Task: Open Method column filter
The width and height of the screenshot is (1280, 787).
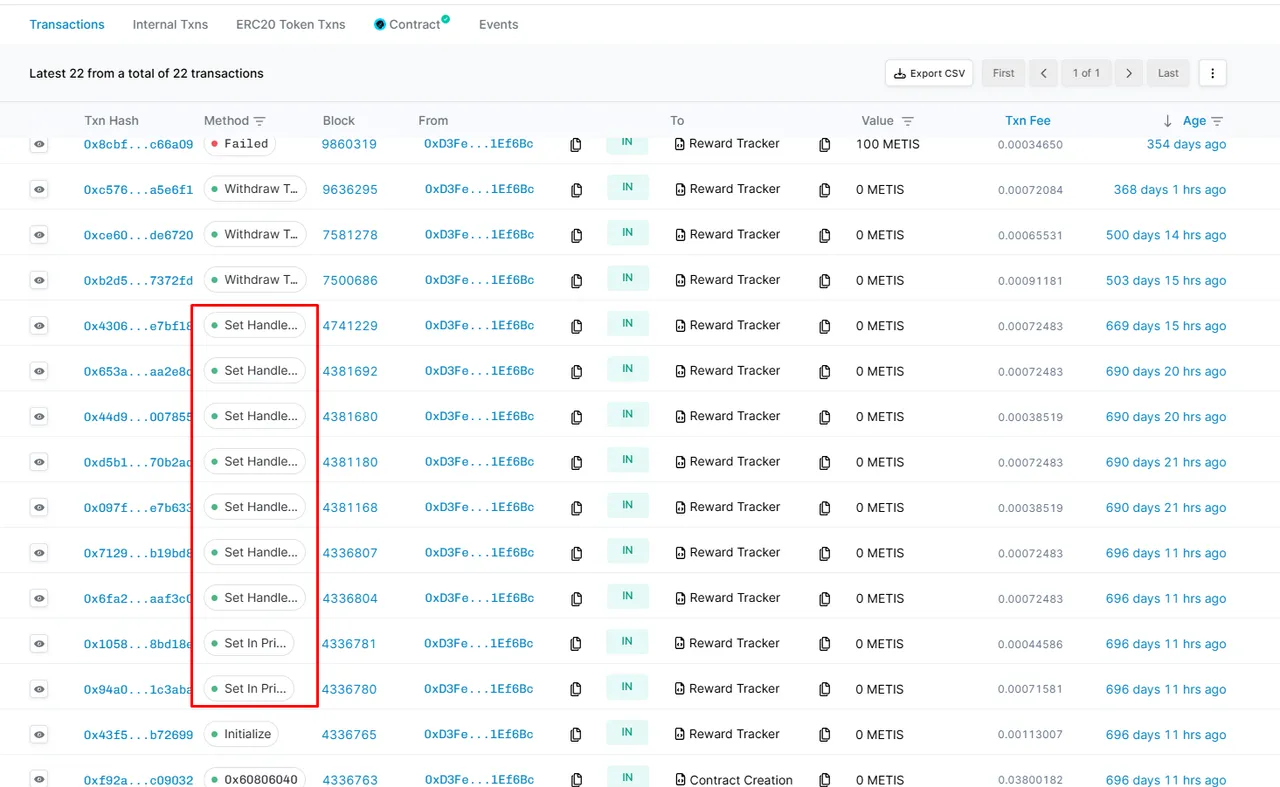Action: pyautogui.click(x=260, y=121)
